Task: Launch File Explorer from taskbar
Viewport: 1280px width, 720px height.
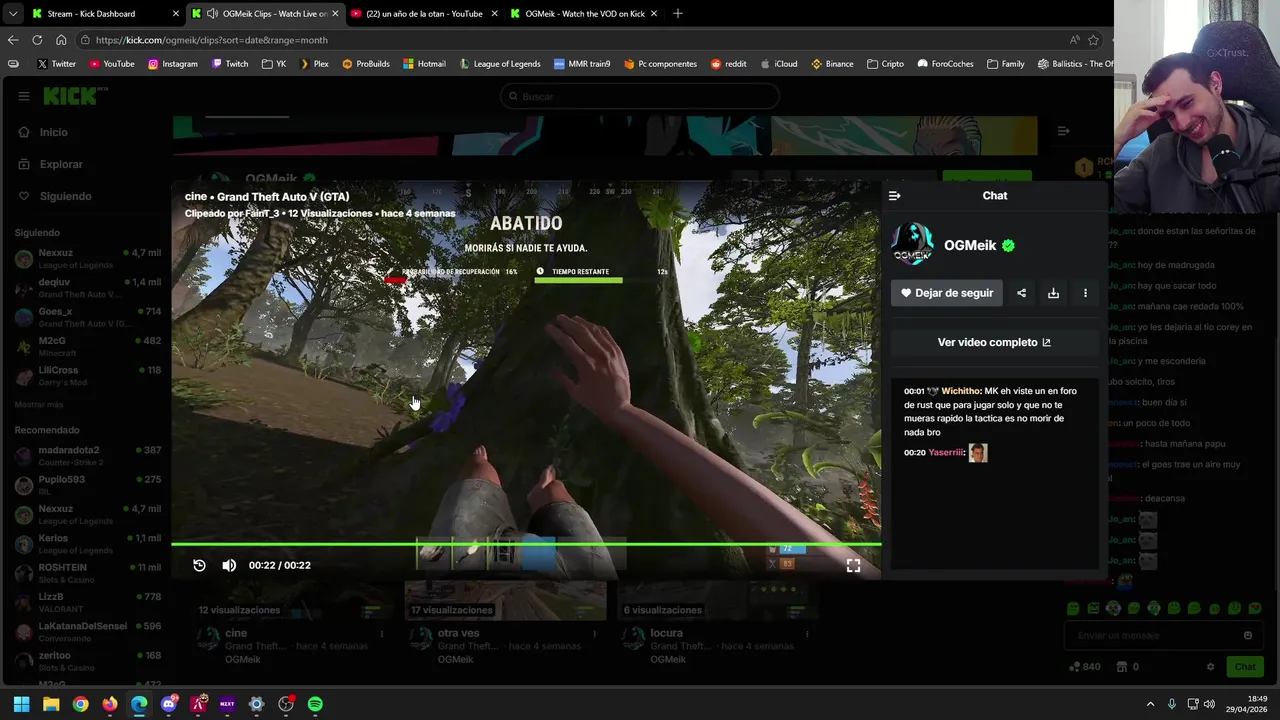Action: coord(51,704)
